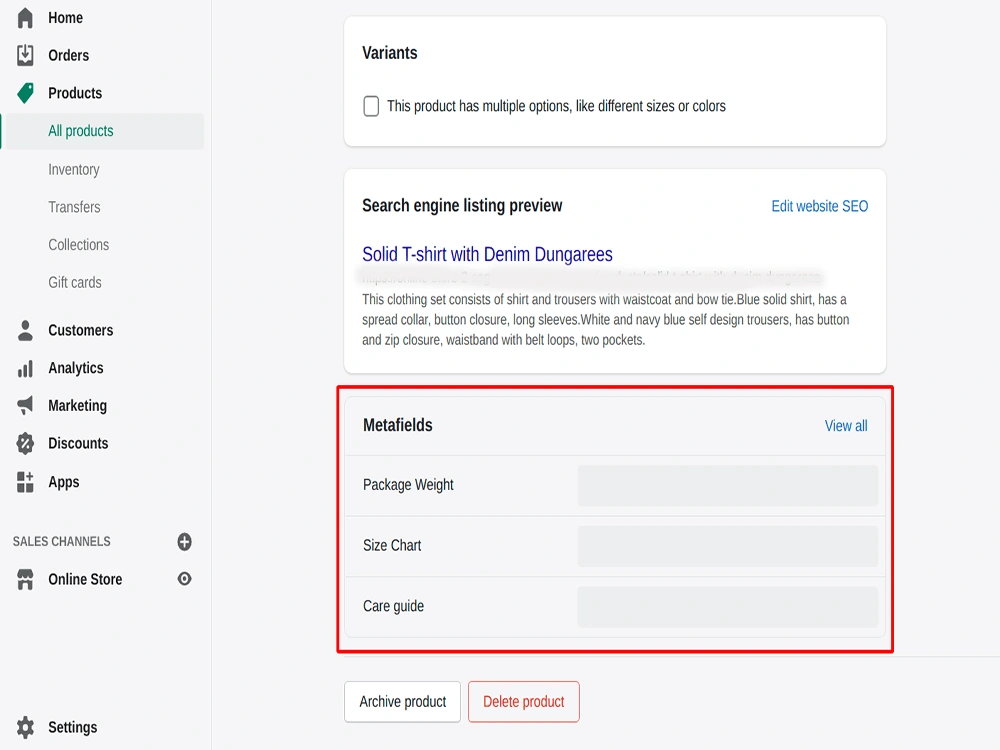Click the Search engine listing preview heading
This screenshot has width=1000, height=750.
(462, 206)
